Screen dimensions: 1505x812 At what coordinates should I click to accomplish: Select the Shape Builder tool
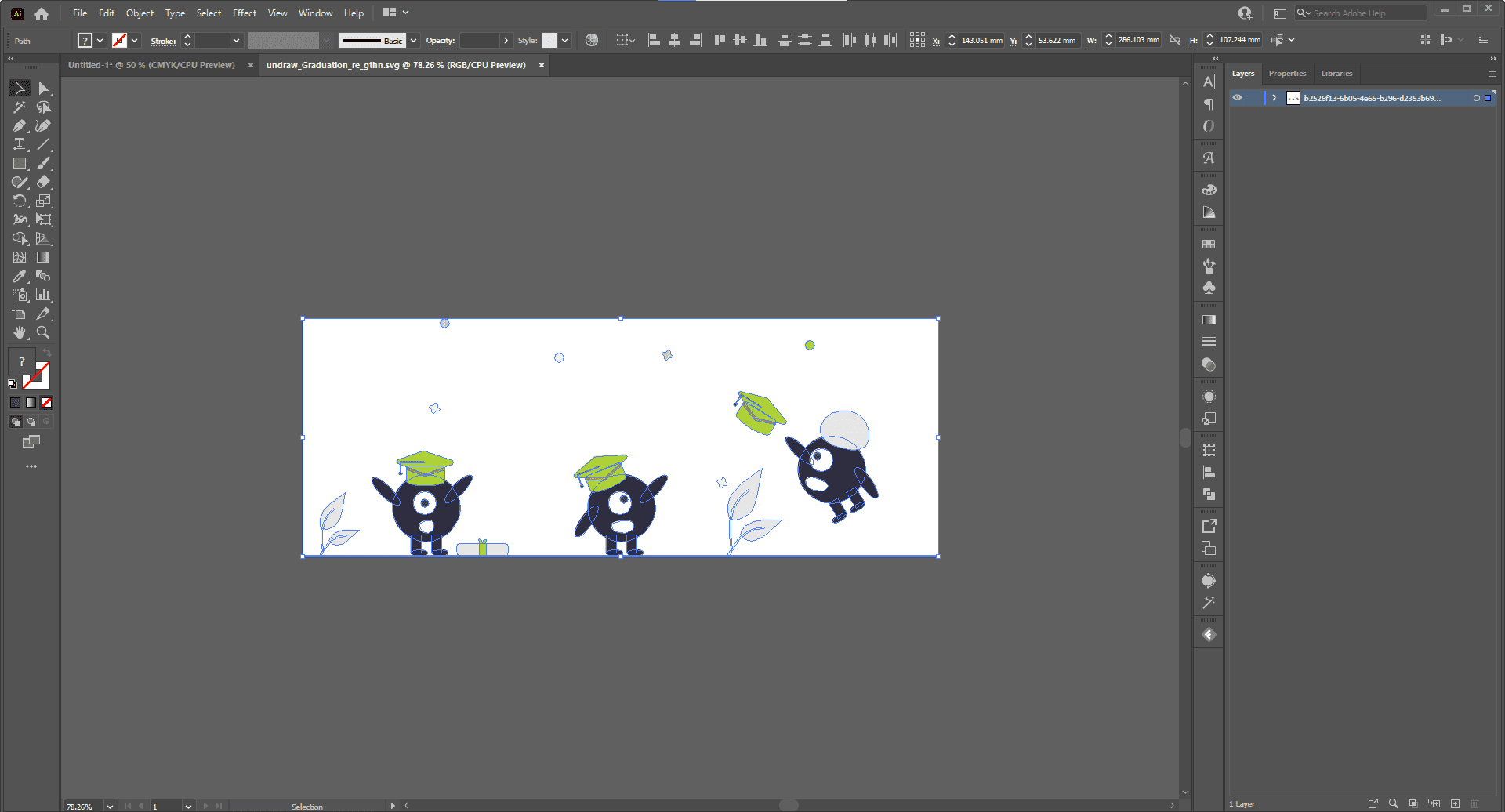(20, 239)
